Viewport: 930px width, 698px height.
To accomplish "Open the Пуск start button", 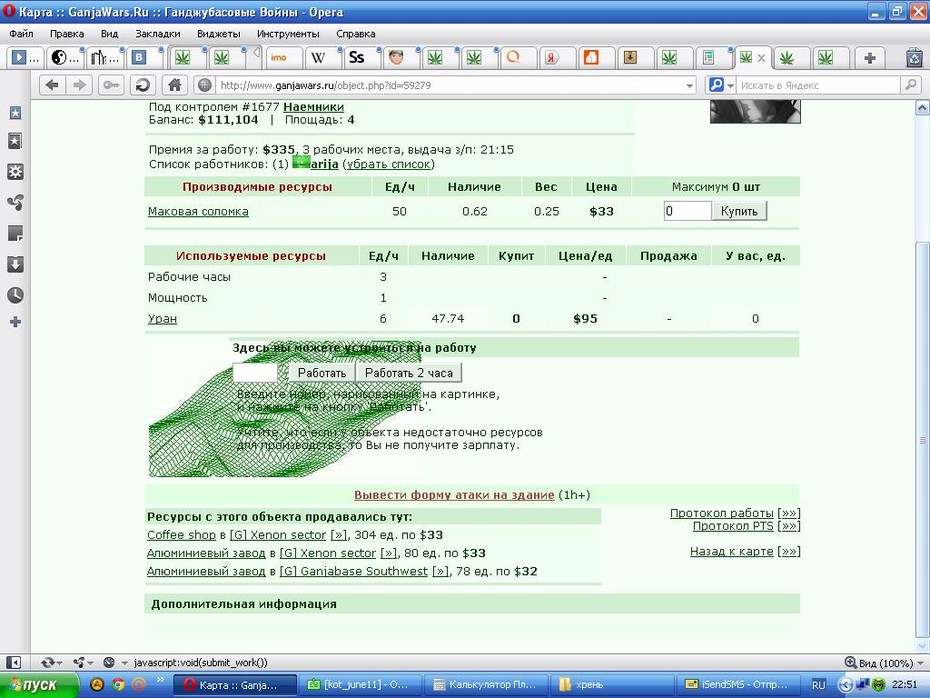I will tap(39, 685).
